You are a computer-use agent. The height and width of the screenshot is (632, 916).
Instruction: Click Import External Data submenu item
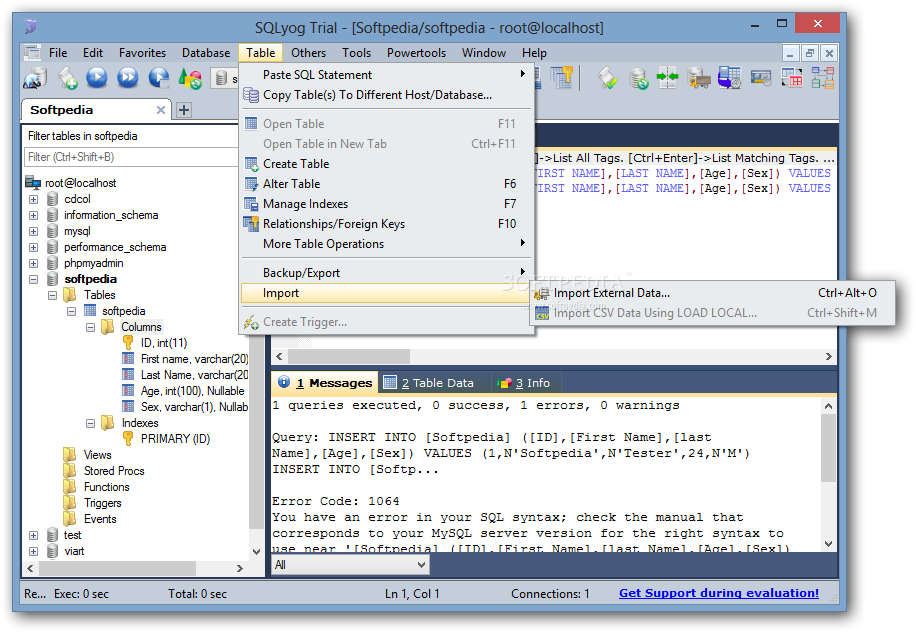tap(712, 293)
